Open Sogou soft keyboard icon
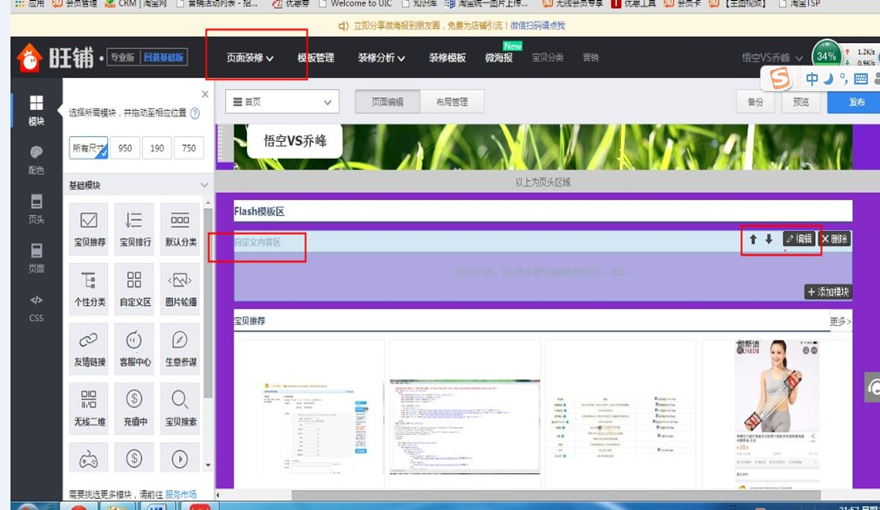 click(861, 79)
